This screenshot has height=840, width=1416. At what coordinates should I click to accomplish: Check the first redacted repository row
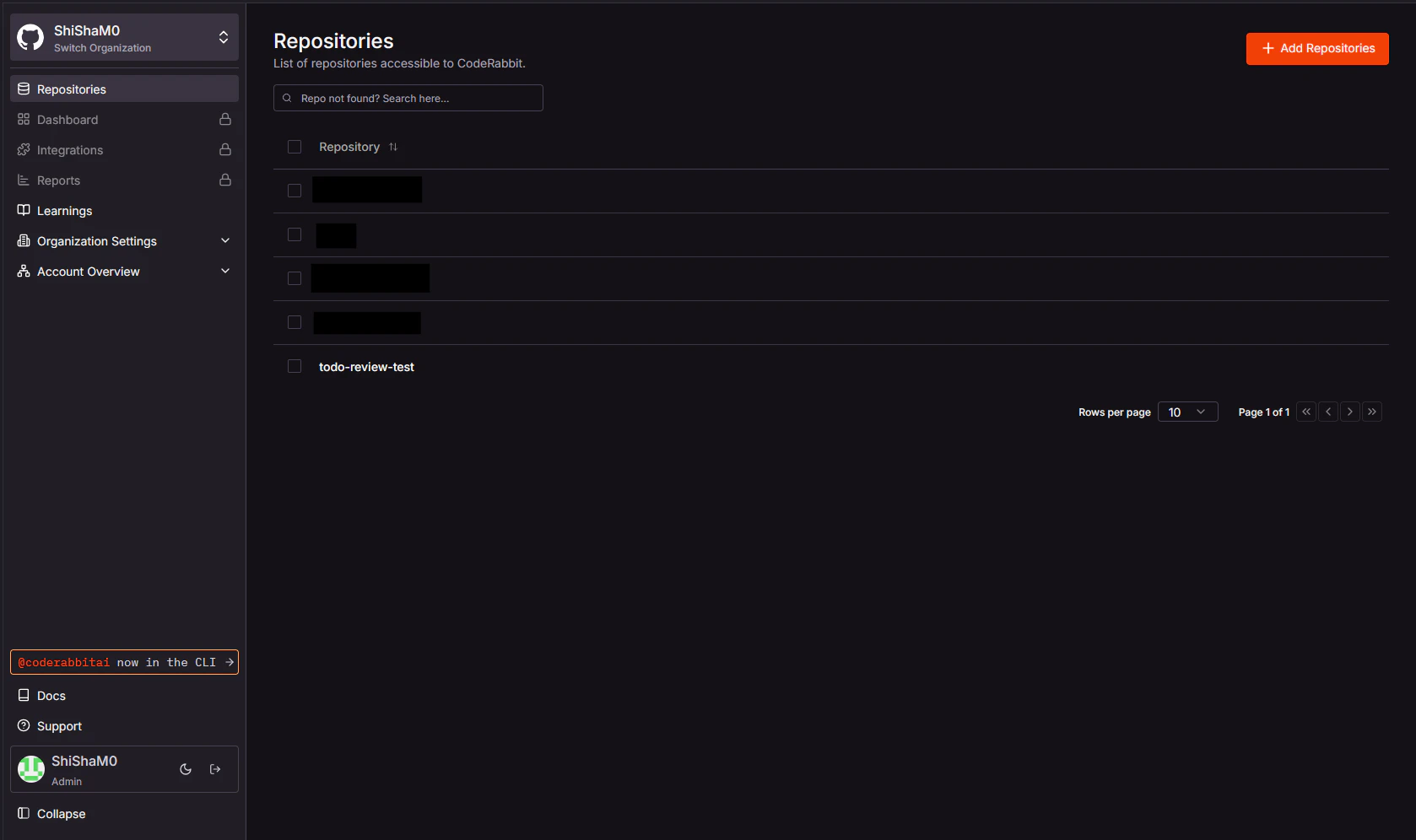tap(295, 191)
